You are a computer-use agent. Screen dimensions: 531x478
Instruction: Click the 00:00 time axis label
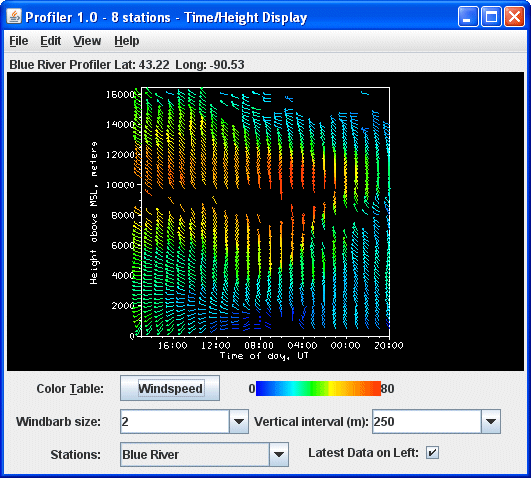click(x=345, y=346)
